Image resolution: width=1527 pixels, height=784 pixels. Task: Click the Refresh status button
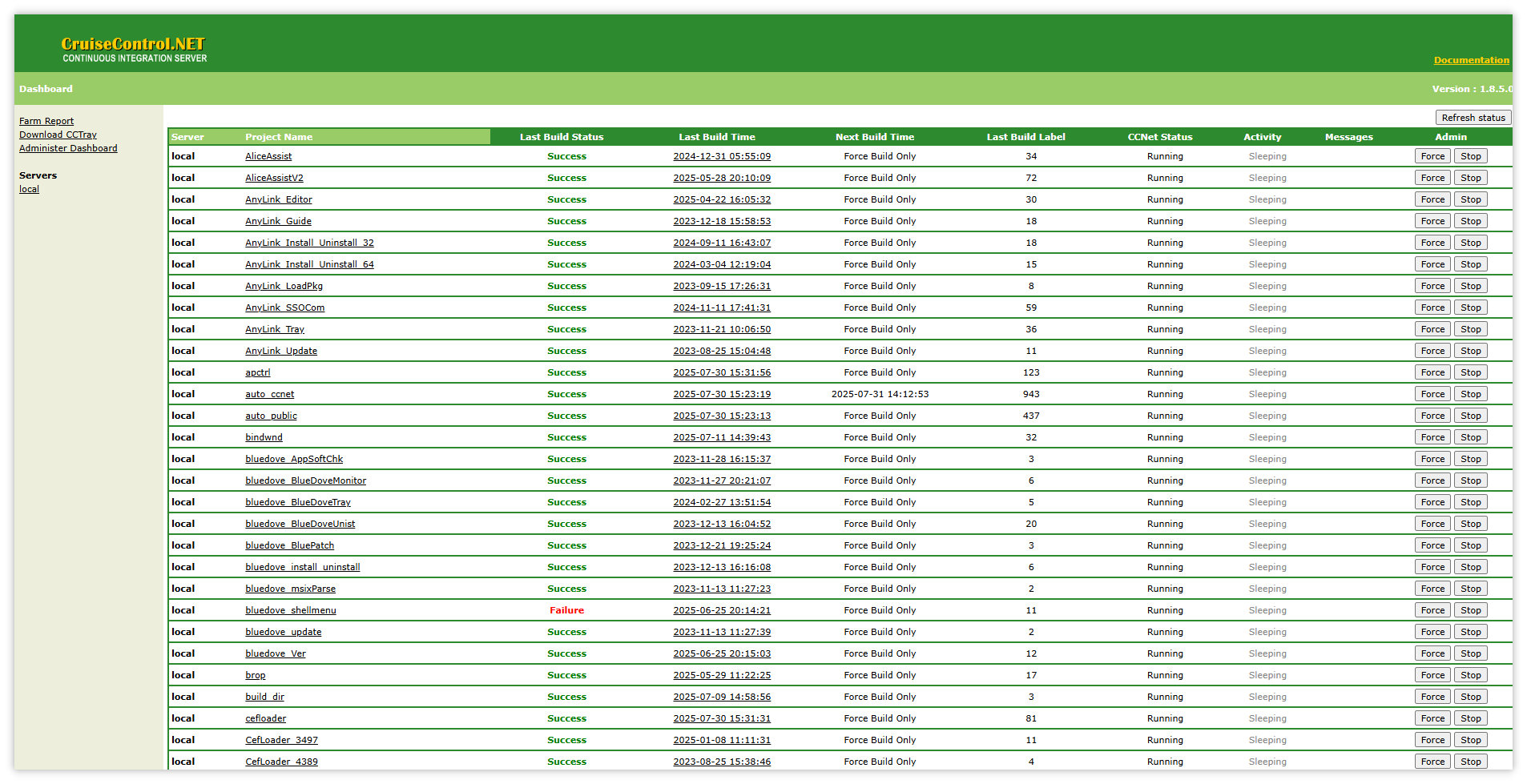pyautogui.click(x=1473, y=118)
